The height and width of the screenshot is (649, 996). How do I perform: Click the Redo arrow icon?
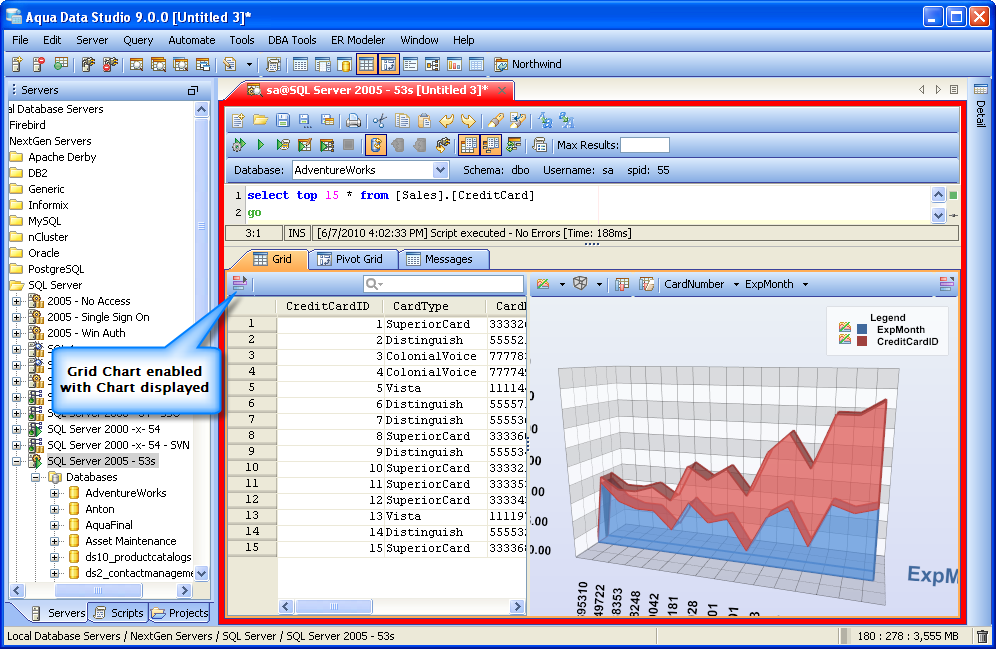pos(469,120)
